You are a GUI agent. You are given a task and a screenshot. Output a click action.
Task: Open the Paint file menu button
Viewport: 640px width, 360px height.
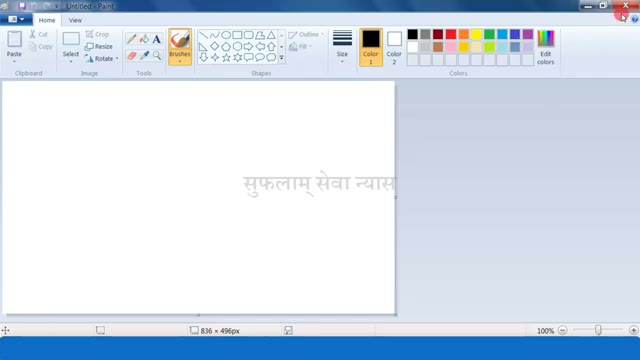coord(16,19)
